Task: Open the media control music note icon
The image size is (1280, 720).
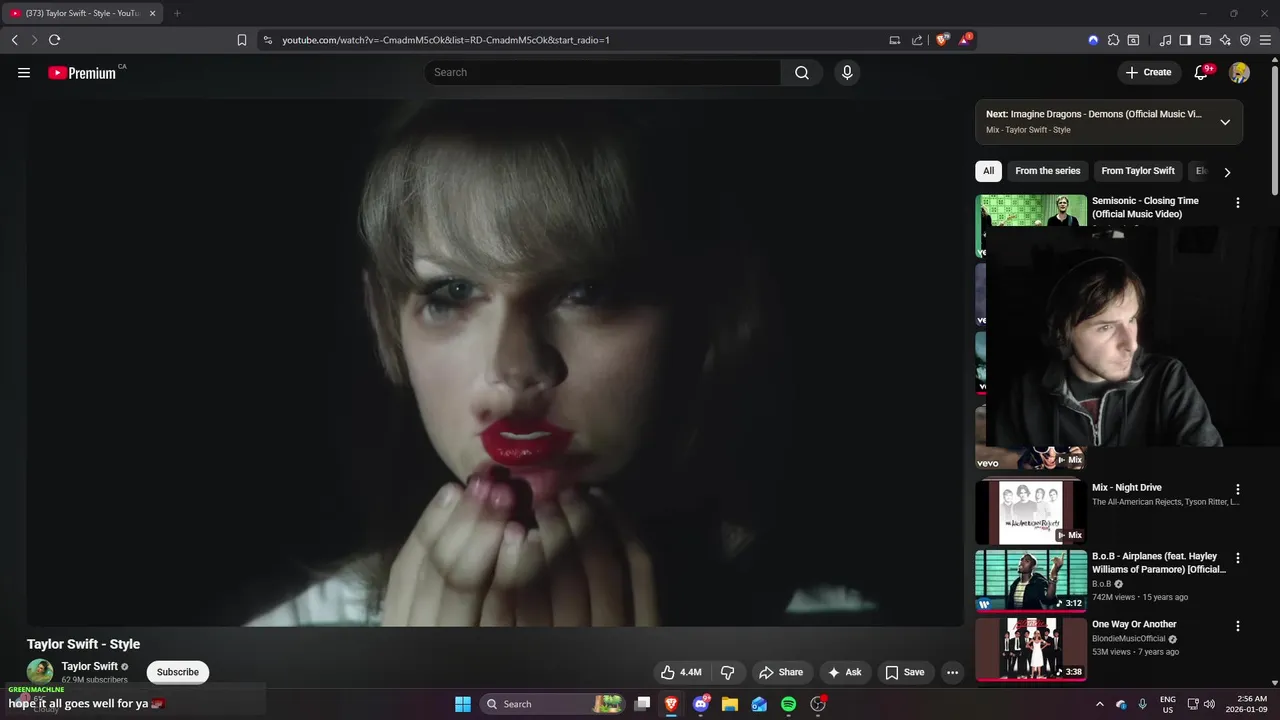Action: (1165, 40)
